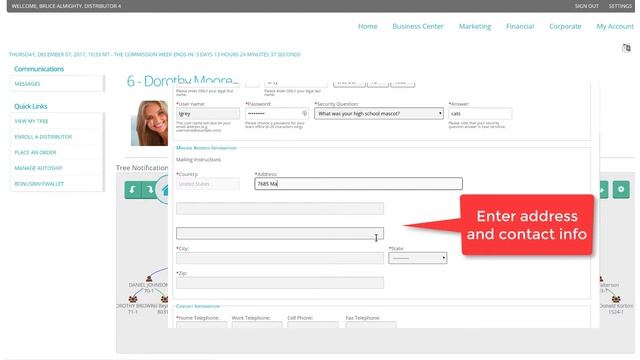Click the teal circle-dot tree settings button
Image resolution: width=640 pixels, height=360 pixels.
(x=621, y=190)
